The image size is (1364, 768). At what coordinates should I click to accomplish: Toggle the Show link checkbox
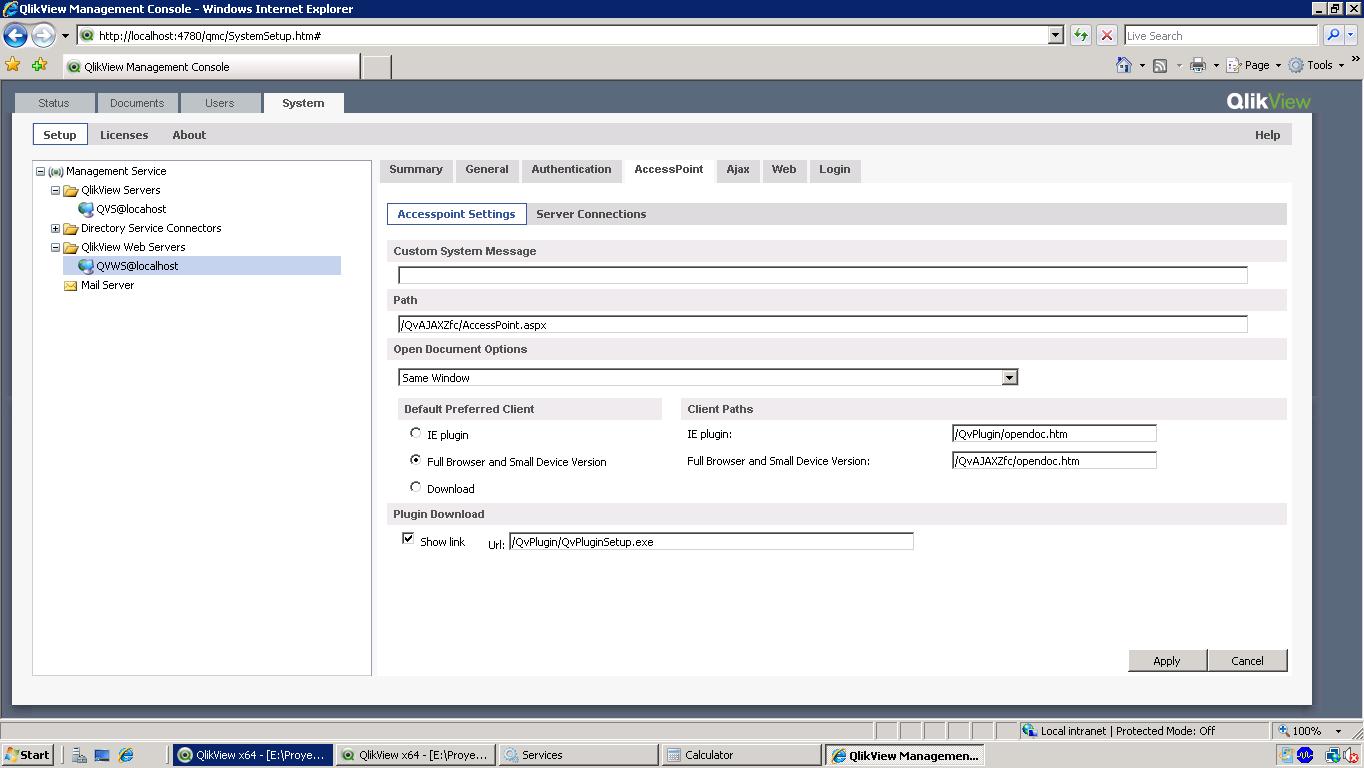point(408,538)
